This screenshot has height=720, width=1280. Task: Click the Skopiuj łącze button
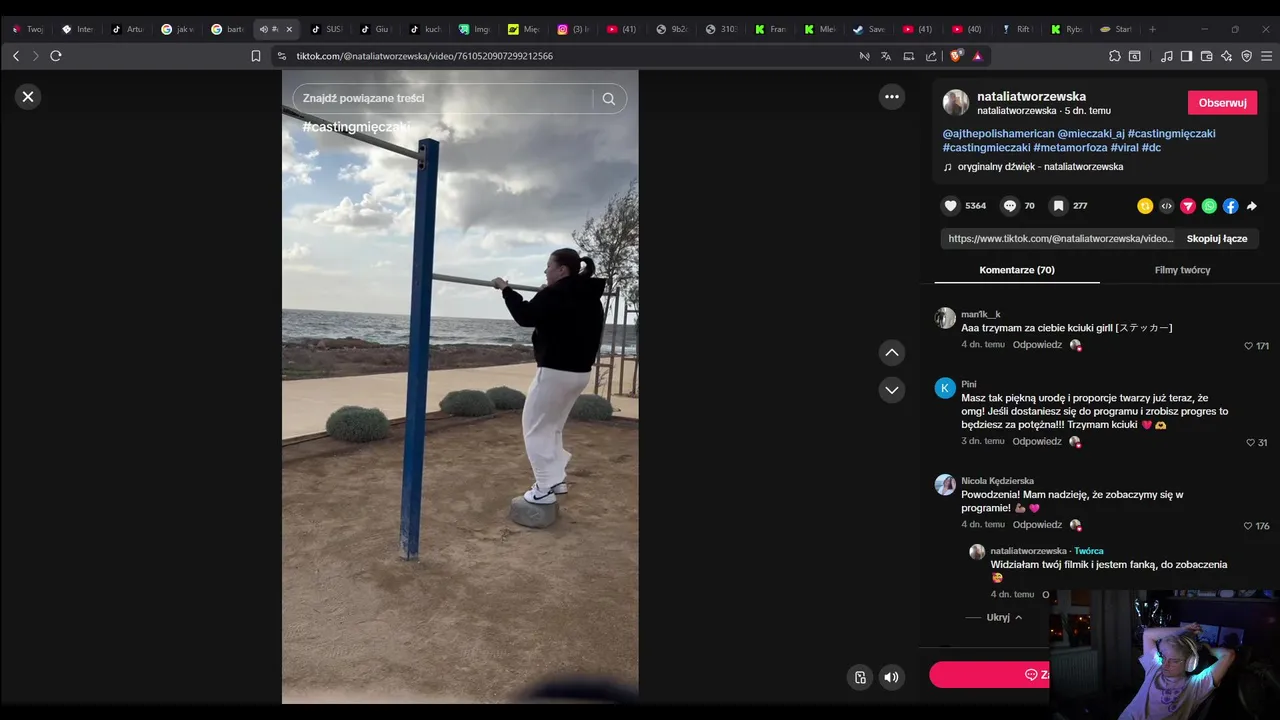1217,239
